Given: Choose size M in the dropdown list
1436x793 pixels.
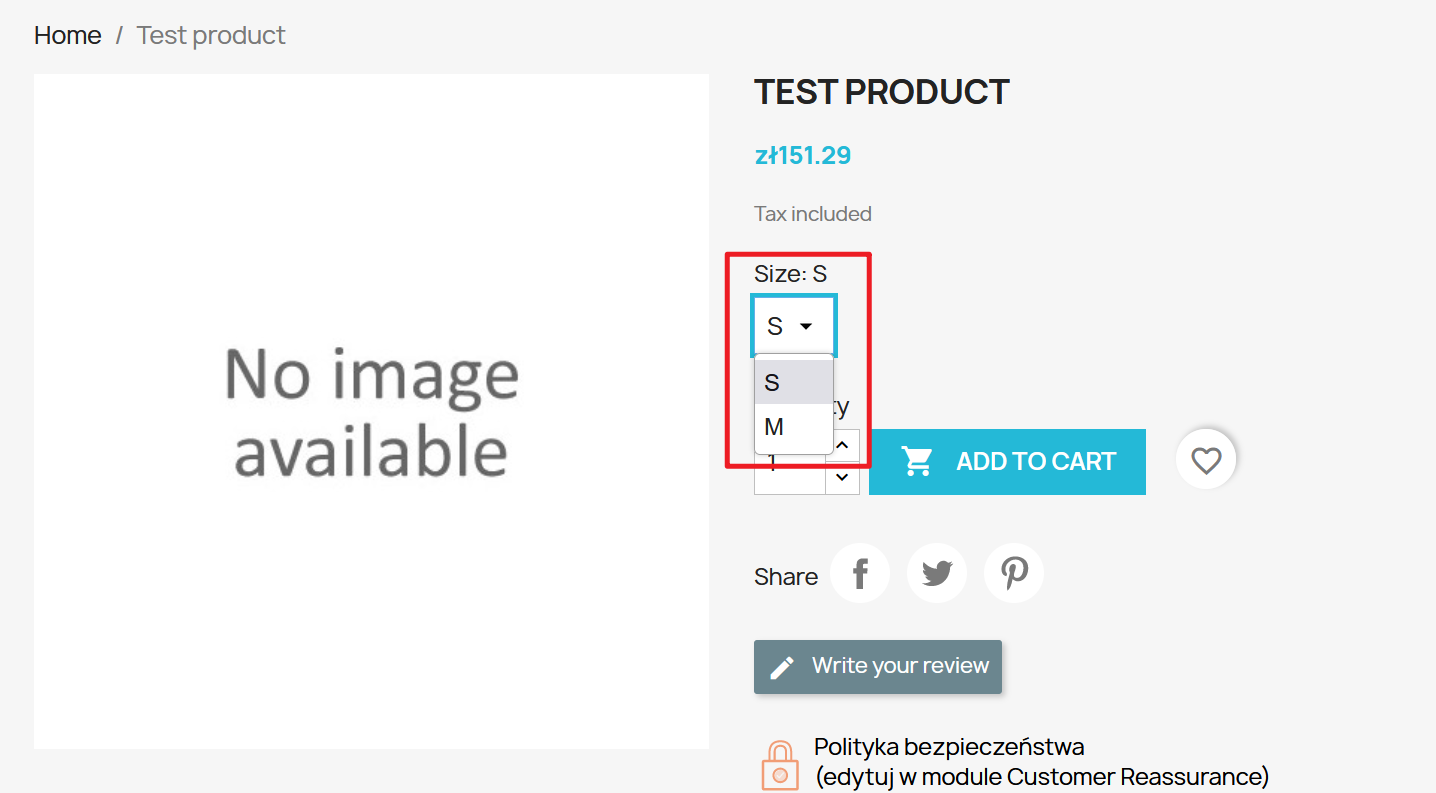Looking at the screenshot, I should tap(793, 427).
